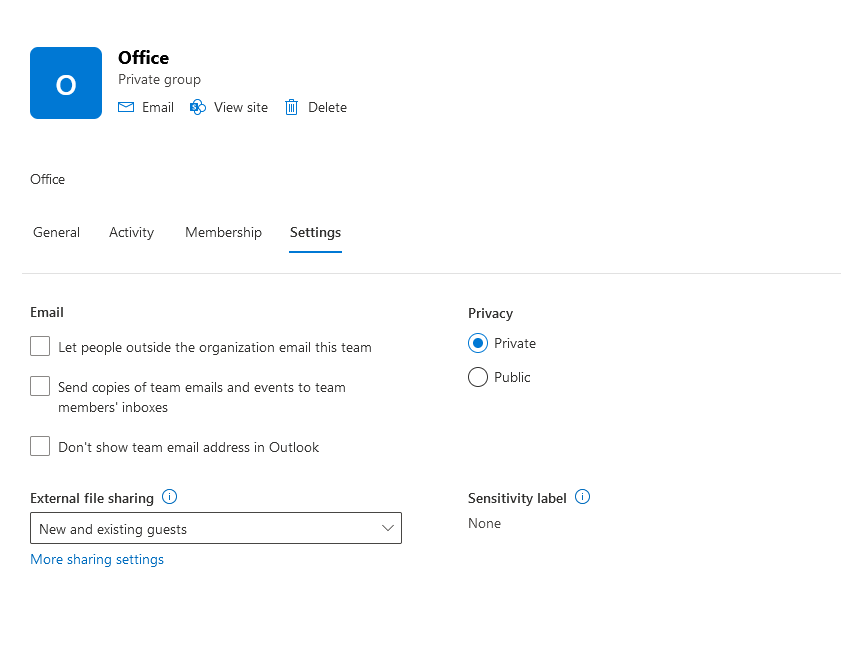This screenshot has width=841, height=667.
Task: Switch to the General tab
Action: (x=56, y=232)
